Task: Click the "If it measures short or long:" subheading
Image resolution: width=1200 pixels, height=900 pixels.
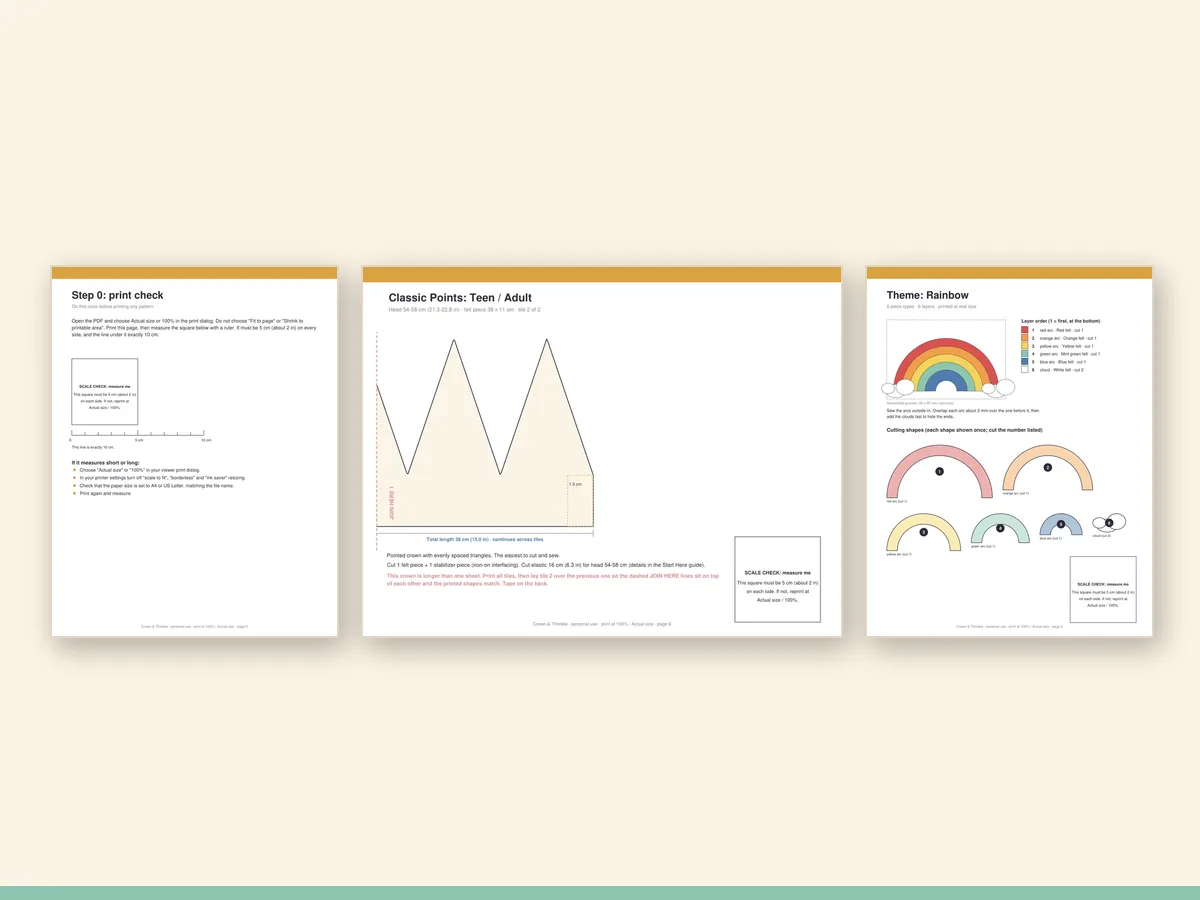Action: click(105, 462)
